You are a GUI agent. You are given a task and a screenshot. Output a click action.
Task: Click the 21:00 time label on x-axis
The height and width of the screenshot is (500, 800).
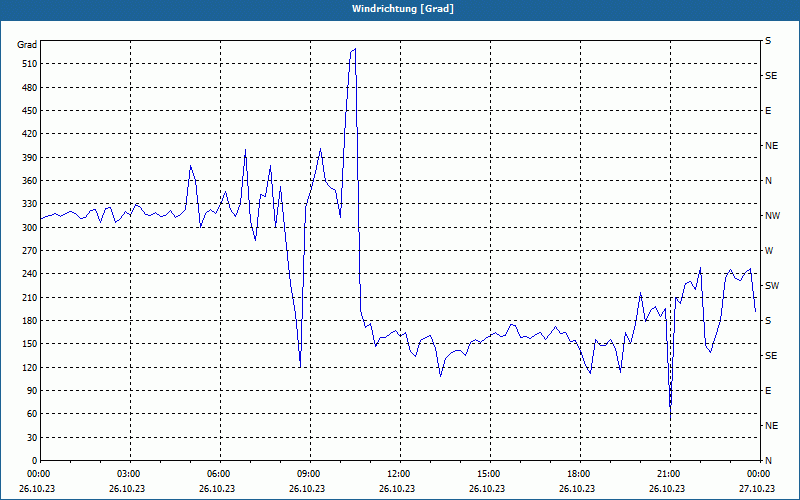coord(667,474)
